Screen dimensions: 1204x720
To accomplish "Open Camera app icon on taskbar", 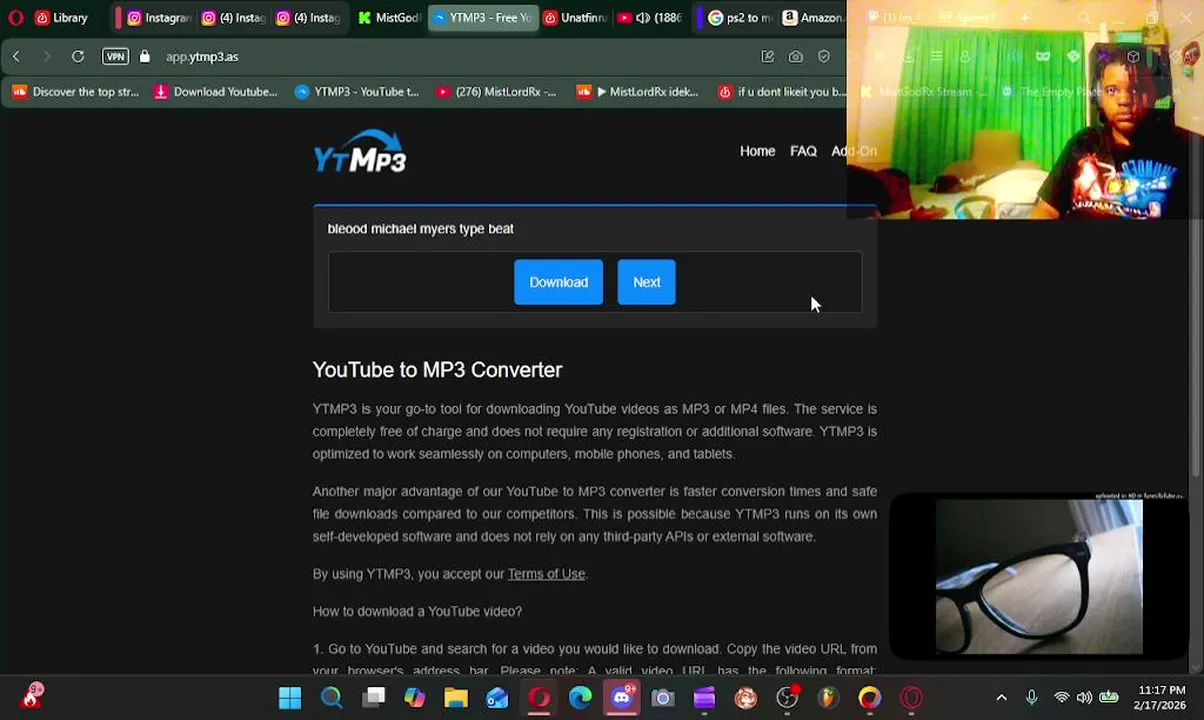I will tap(663, 698).
